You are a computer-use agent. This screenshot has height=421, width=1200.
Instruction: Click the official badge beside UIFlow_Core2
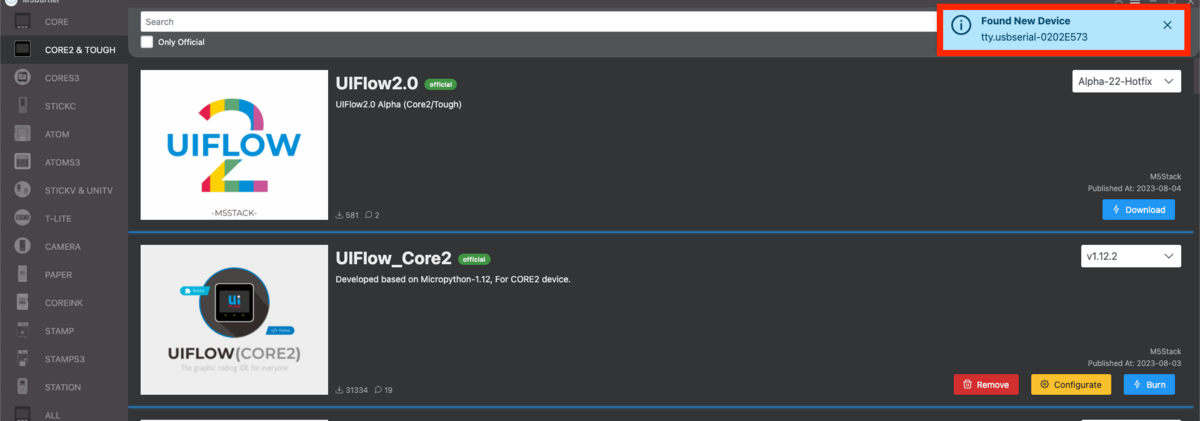(473, 260)
